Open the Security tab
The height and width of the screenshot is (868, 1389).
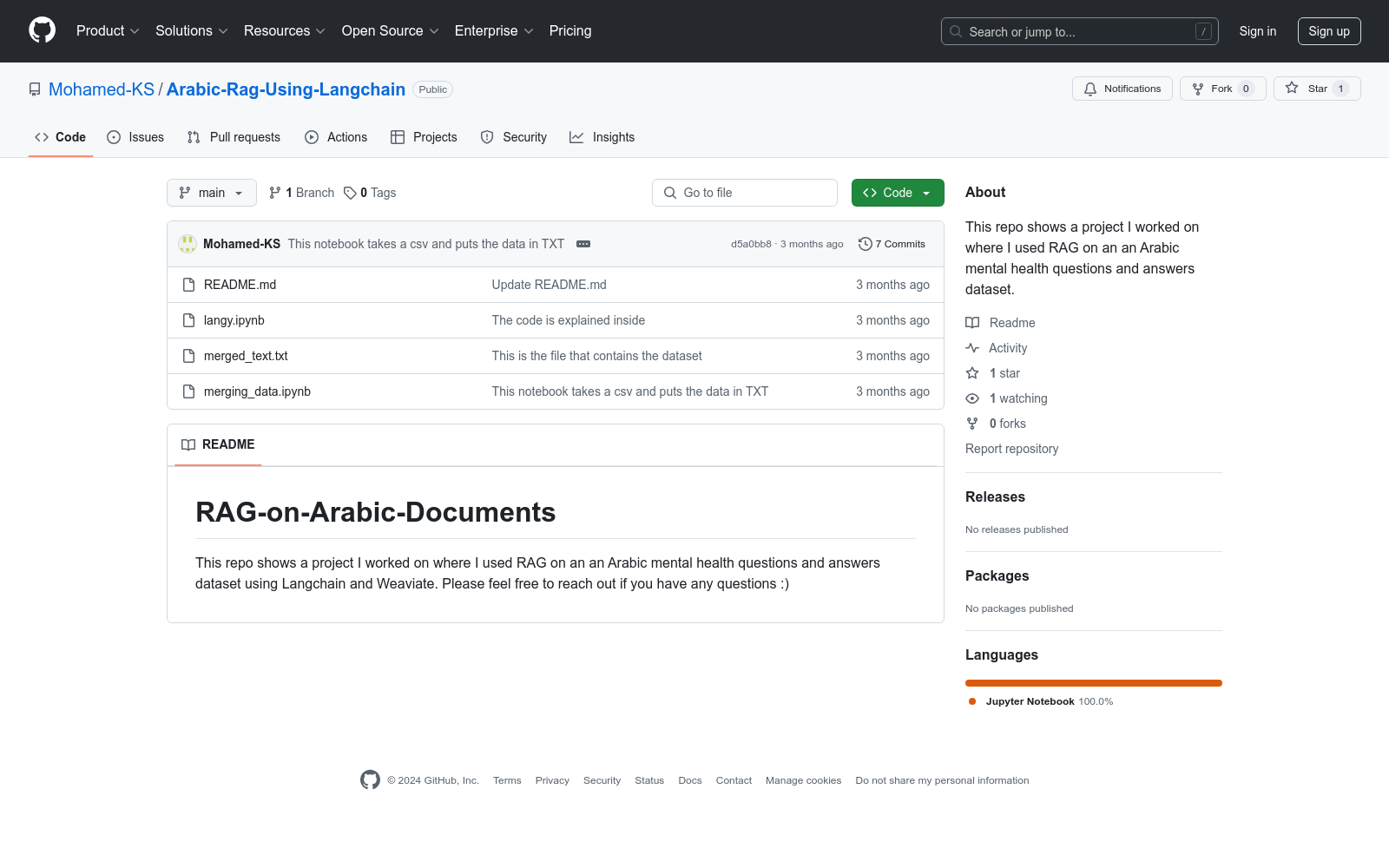[x=514, y=137]
